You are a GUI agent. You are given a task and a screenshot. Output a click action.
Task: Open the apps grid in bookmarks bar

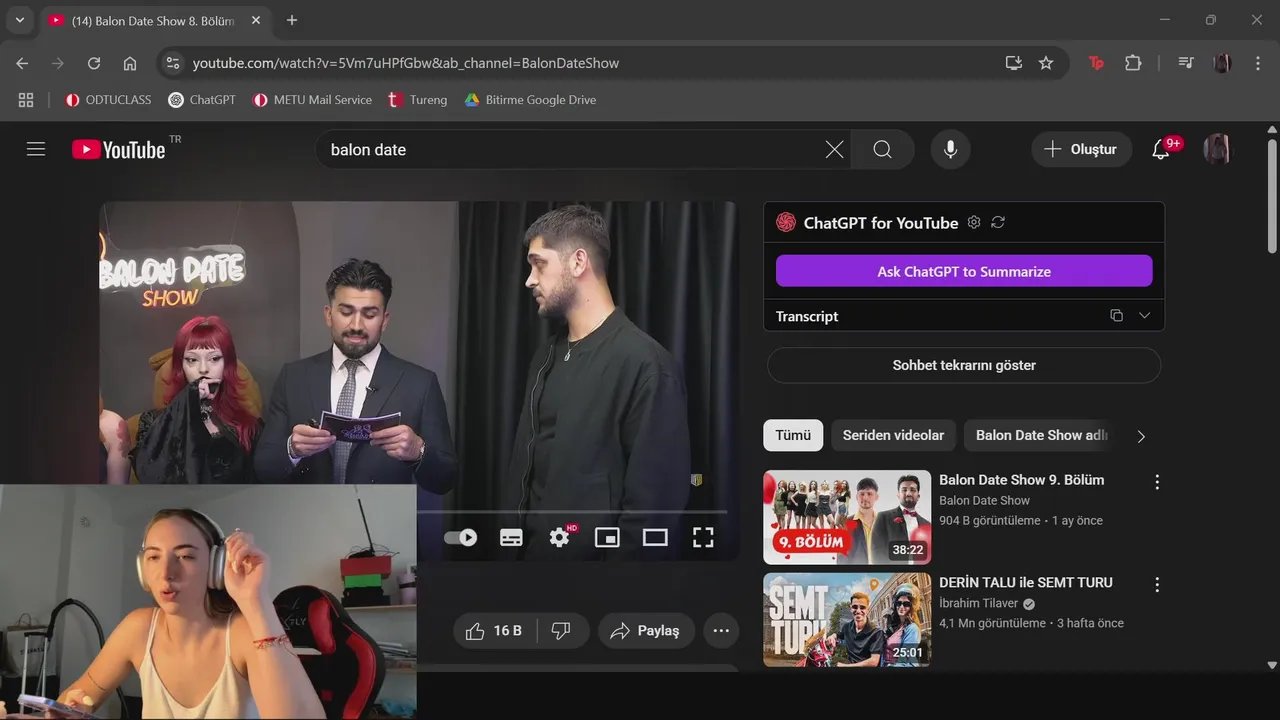(26, 100)
